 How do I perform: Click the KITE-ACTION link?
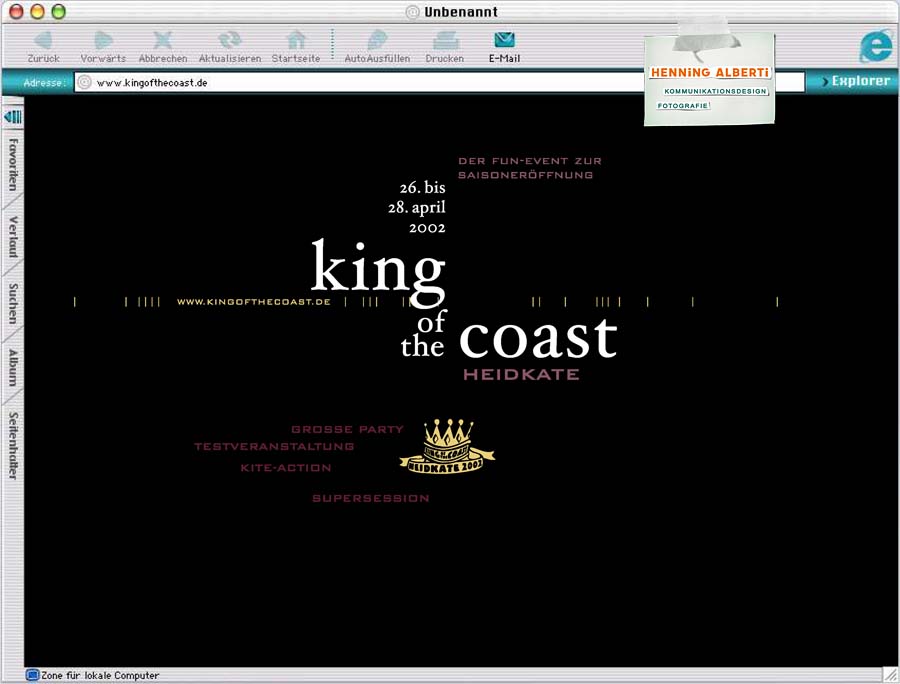[x=286, y=468]
